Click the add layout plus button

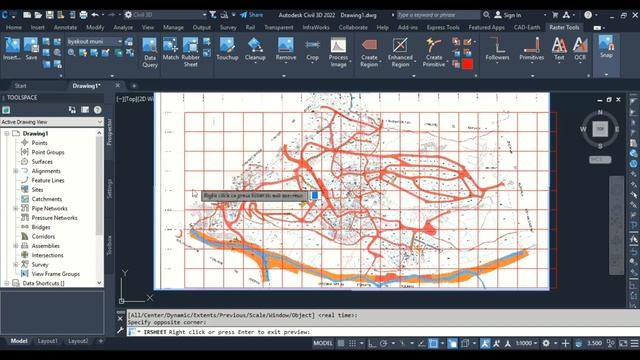100,341
